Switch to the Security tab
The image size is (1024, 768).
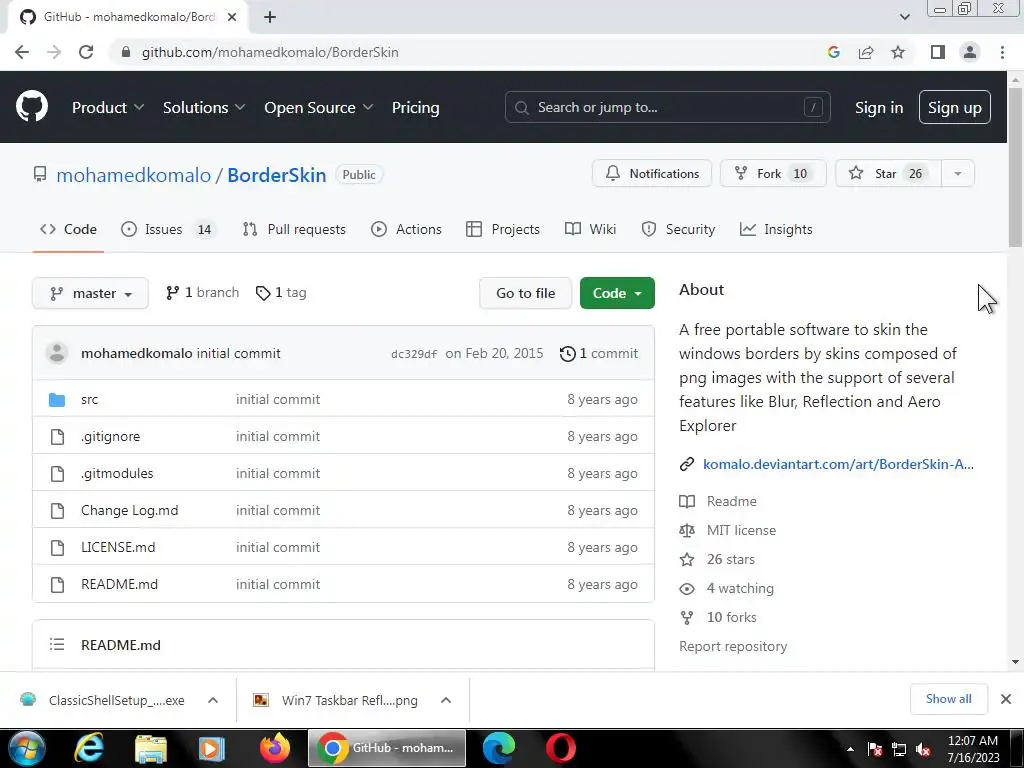coord(679,229)
